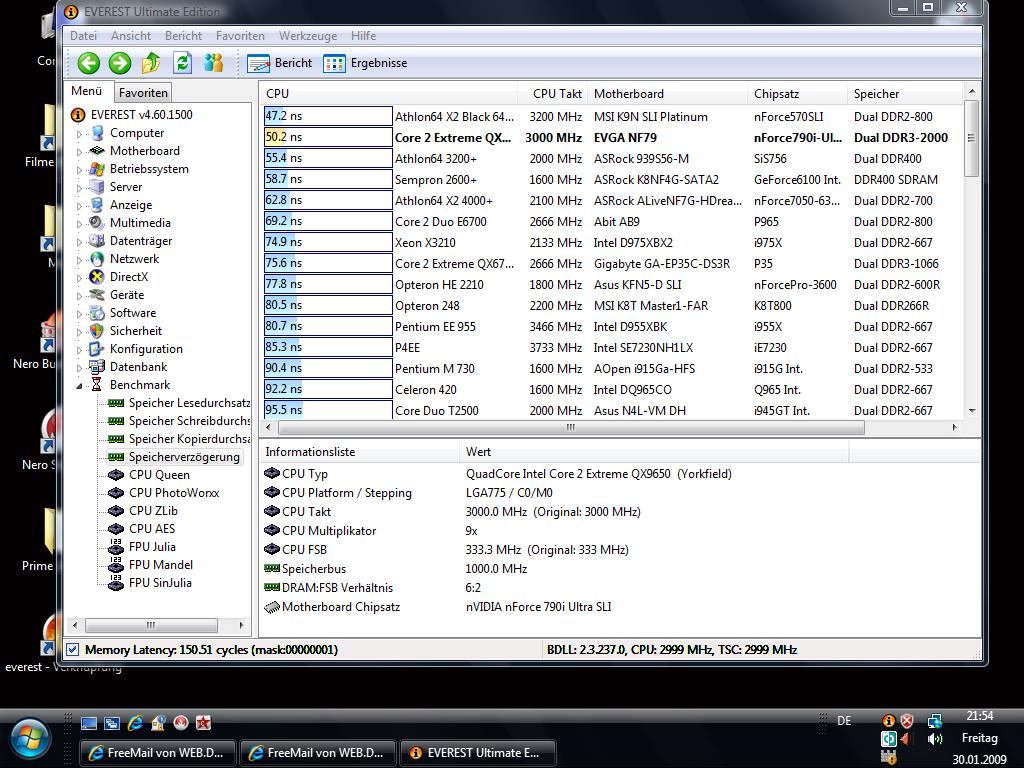Sort by the Speicher column header
Viewport: 1024px width, 768px height.
(x=904, y=94)
